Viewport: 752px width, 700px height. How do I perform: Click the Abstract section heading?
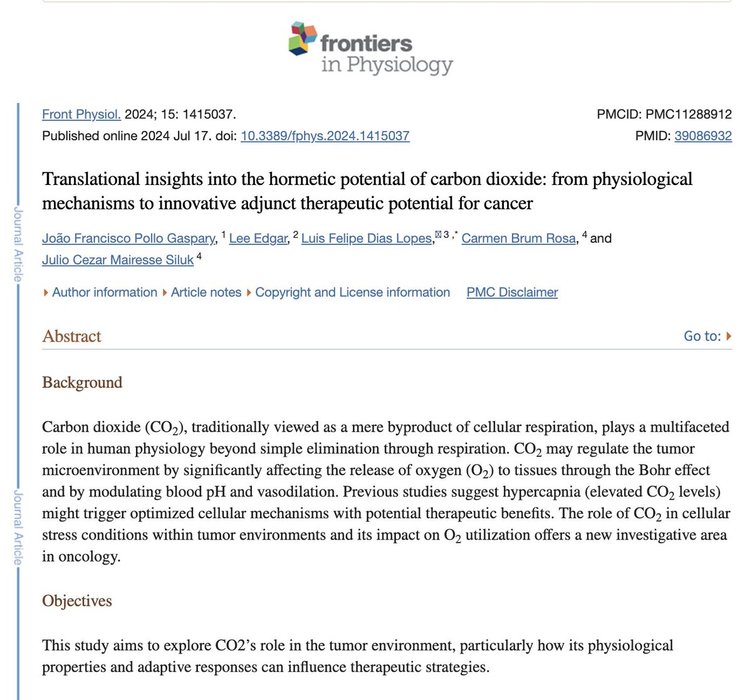point(72,336)
